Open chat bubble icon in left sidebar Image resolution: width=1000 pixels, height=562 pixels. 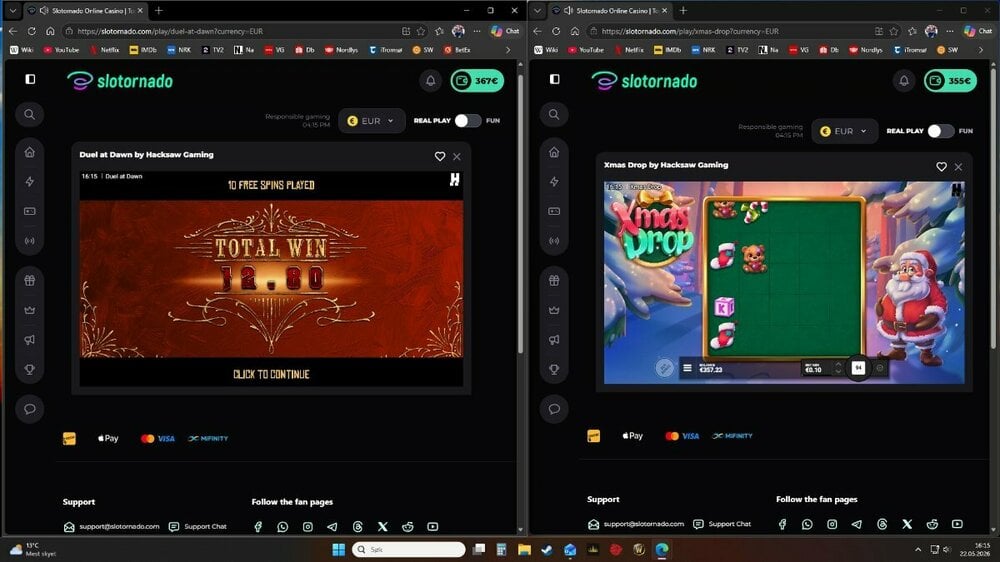(29, 409)
